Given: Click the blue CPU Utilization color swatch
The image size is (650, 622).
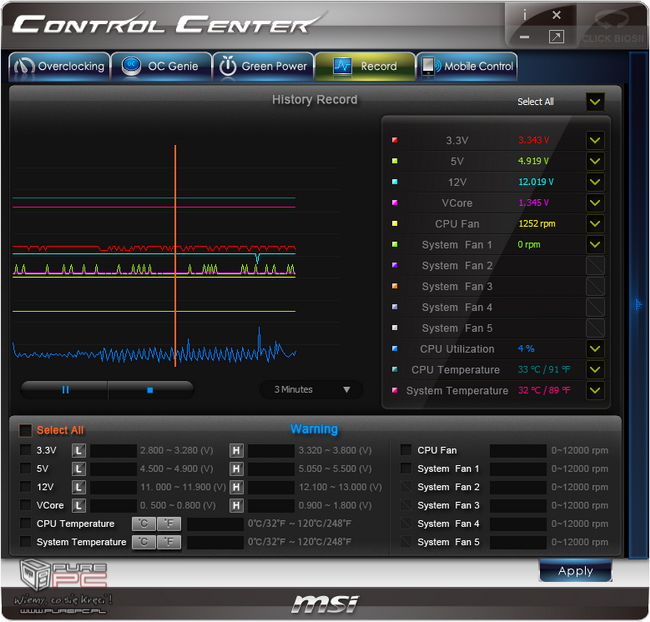Looking at the screenshot, I should point(395,349).
